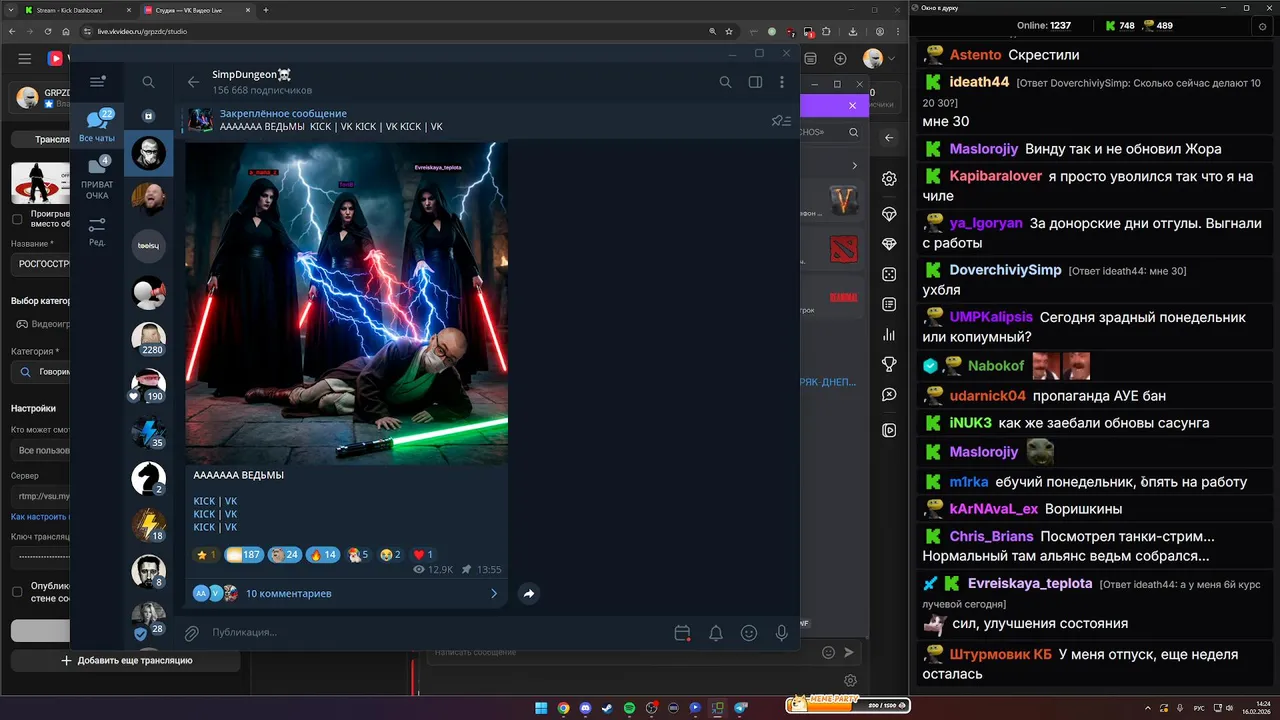Open emoji picker in VK chat field
The width and height of the screenshot is (1280, 720).
pyautogui.click(x=828, y=652)
